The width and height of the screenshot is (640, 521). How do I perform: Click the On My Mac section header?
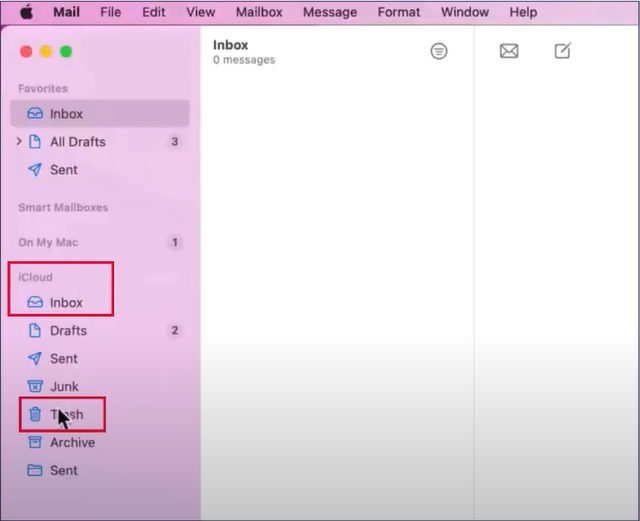pyautogui.click(x=48, y=243)
